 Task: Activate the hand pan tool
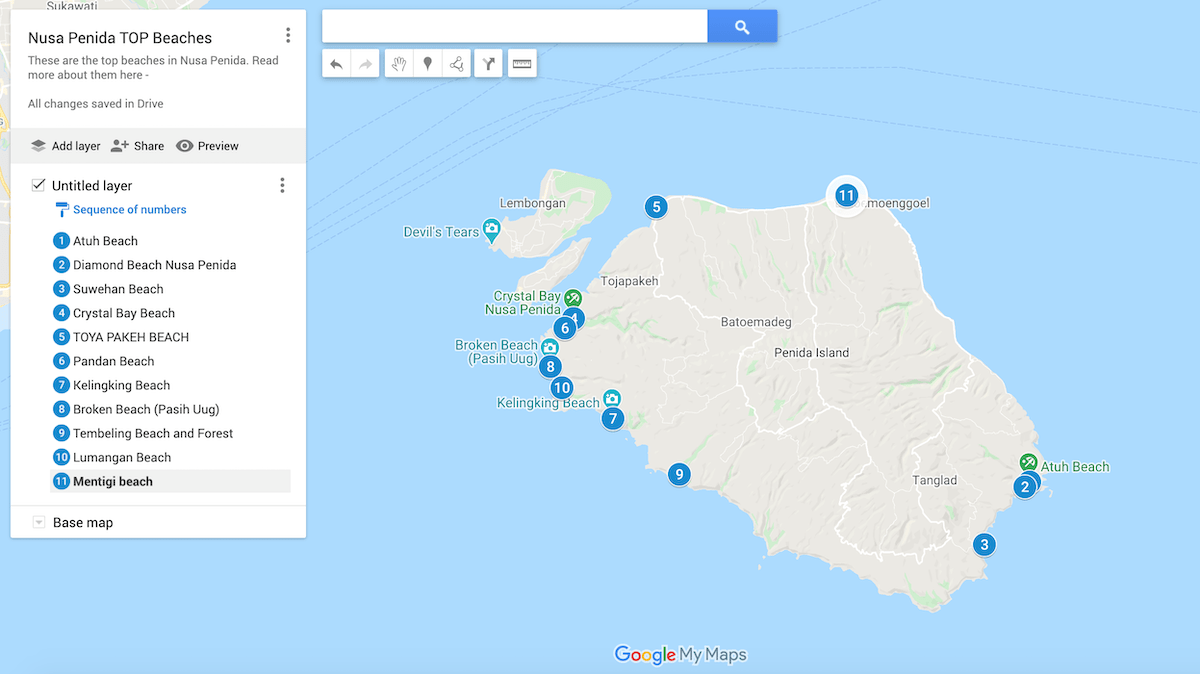[x=398, y=63]
